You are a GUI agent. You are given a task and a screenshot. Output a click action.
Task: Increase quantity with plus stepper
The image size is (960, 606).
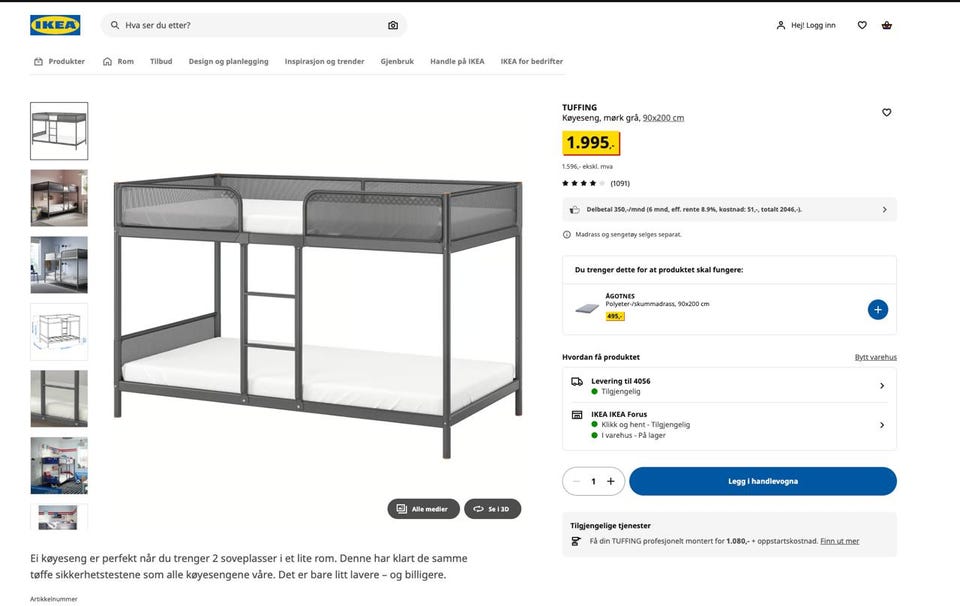coord(610,481)
